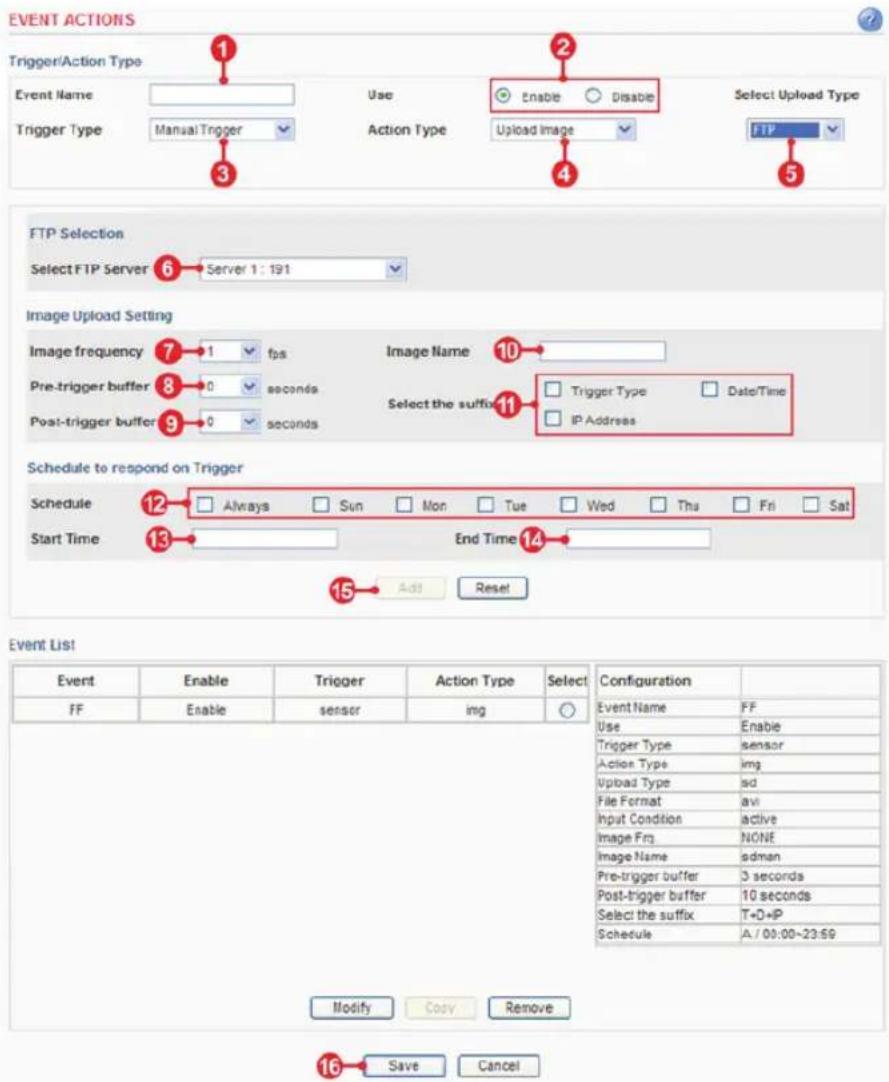Click the sensor cell in Event List
Image resolution: width=889 pixels, height=1082 pixels.
(340, 710)
